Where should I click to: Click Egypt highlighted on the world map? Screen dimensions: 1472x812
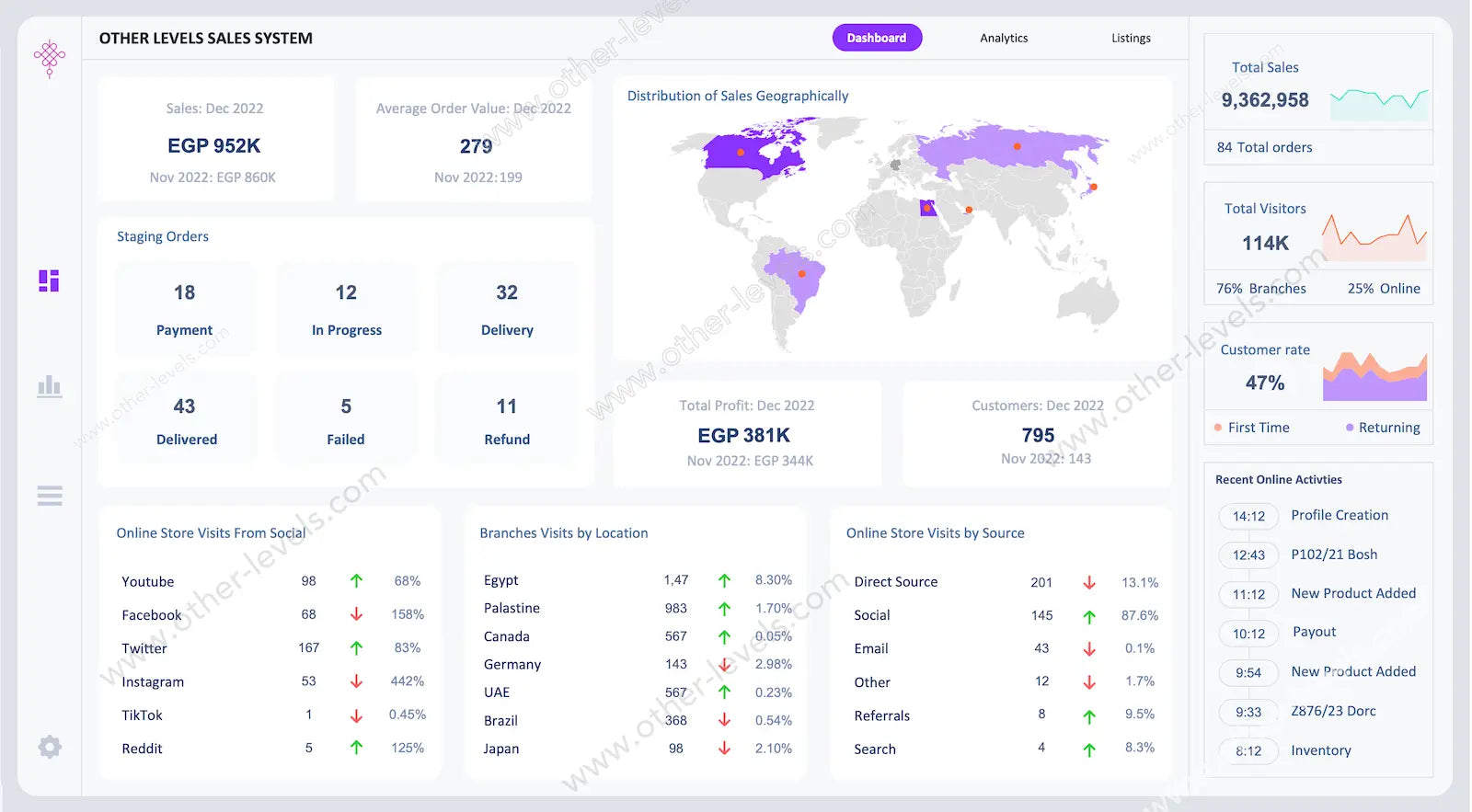tap(927, 209)
